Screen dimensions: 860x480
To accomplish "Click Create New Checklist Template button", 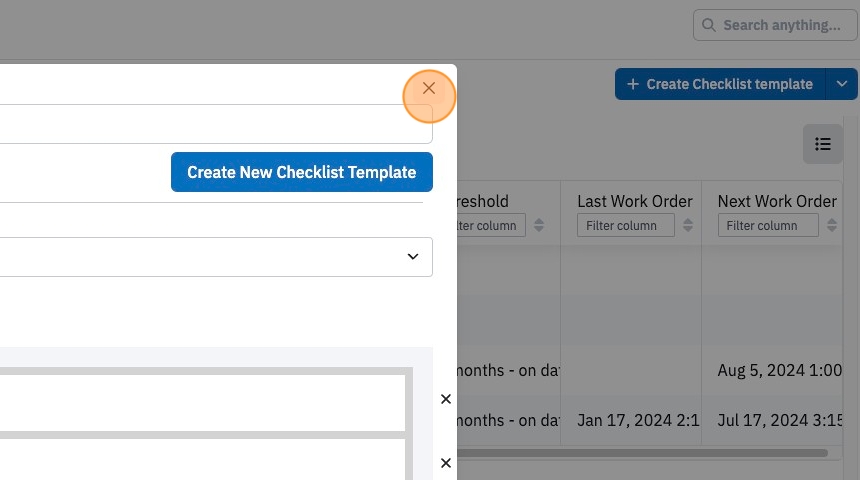I will click(x=302, y=172).
